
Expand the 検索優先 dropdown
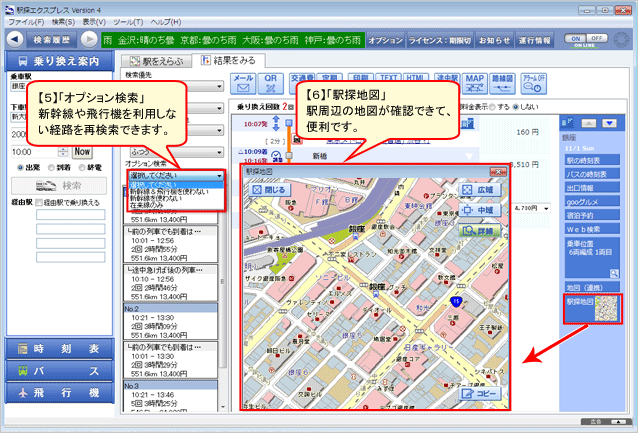click(x=218, y=87)
